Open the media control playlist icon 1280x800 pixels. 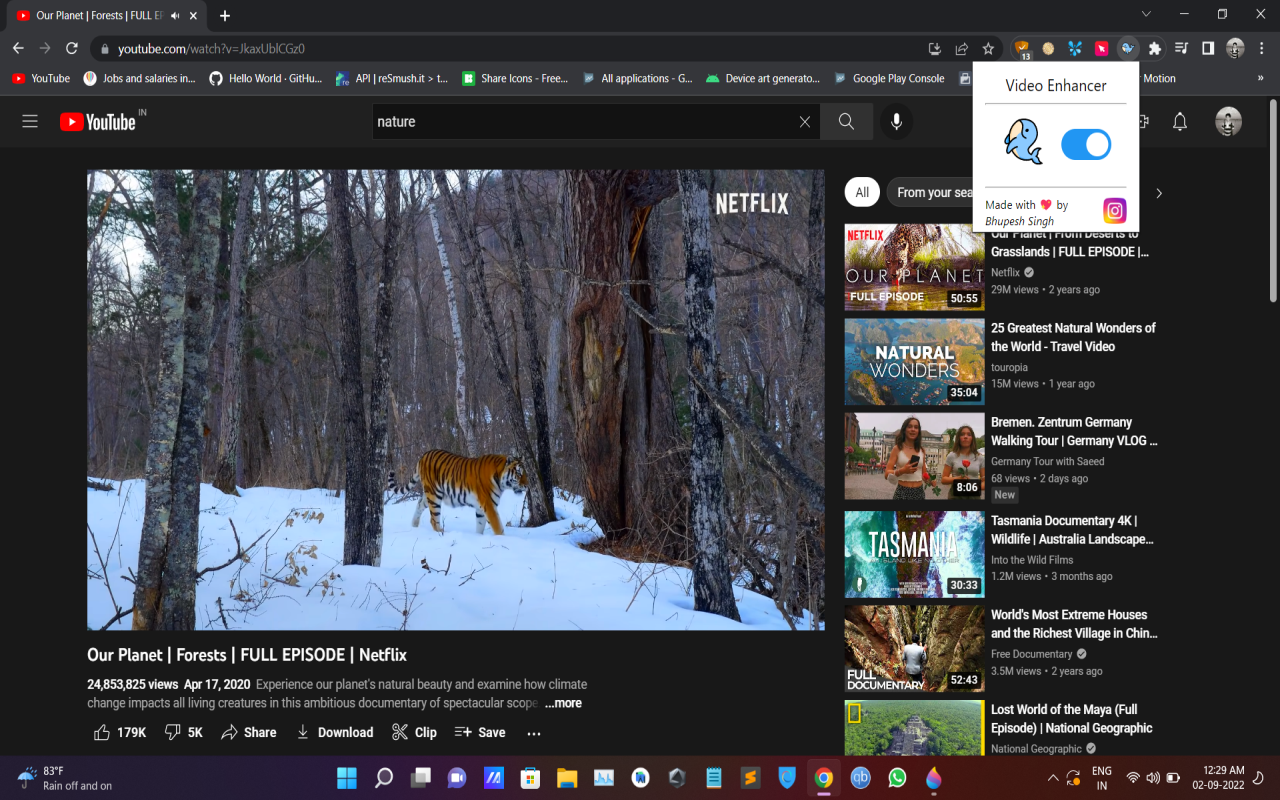1182,48
